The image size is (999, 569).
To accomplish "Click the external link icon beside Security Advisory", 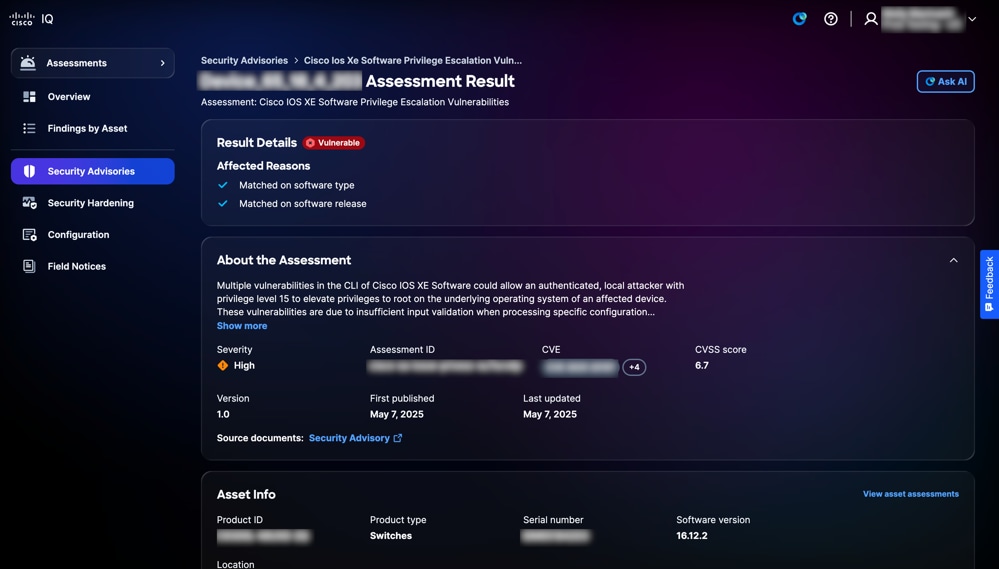I will coord(398,438).
